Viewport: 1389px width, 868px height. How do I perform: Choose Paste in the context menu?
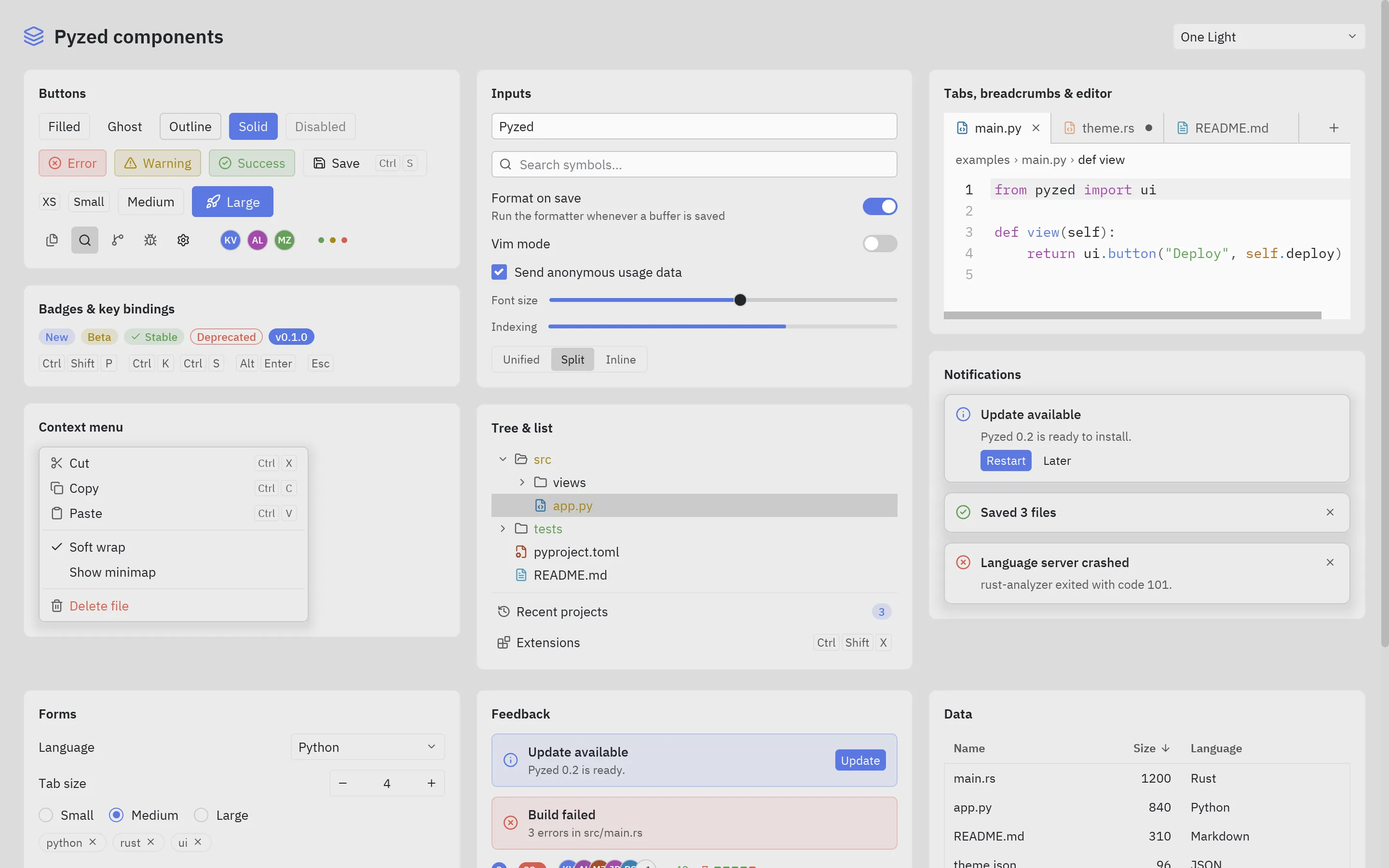[173, 513]
